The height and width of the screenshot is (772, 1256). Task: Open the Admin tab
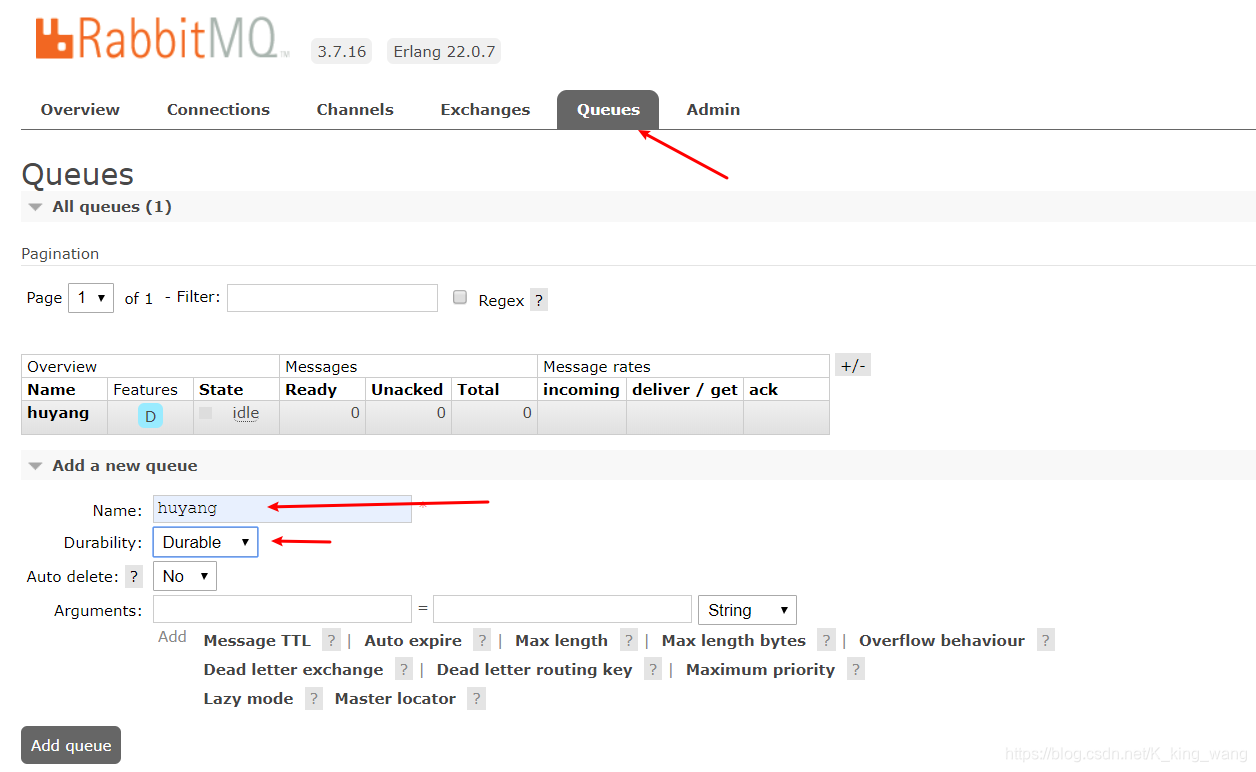point(713,110)
